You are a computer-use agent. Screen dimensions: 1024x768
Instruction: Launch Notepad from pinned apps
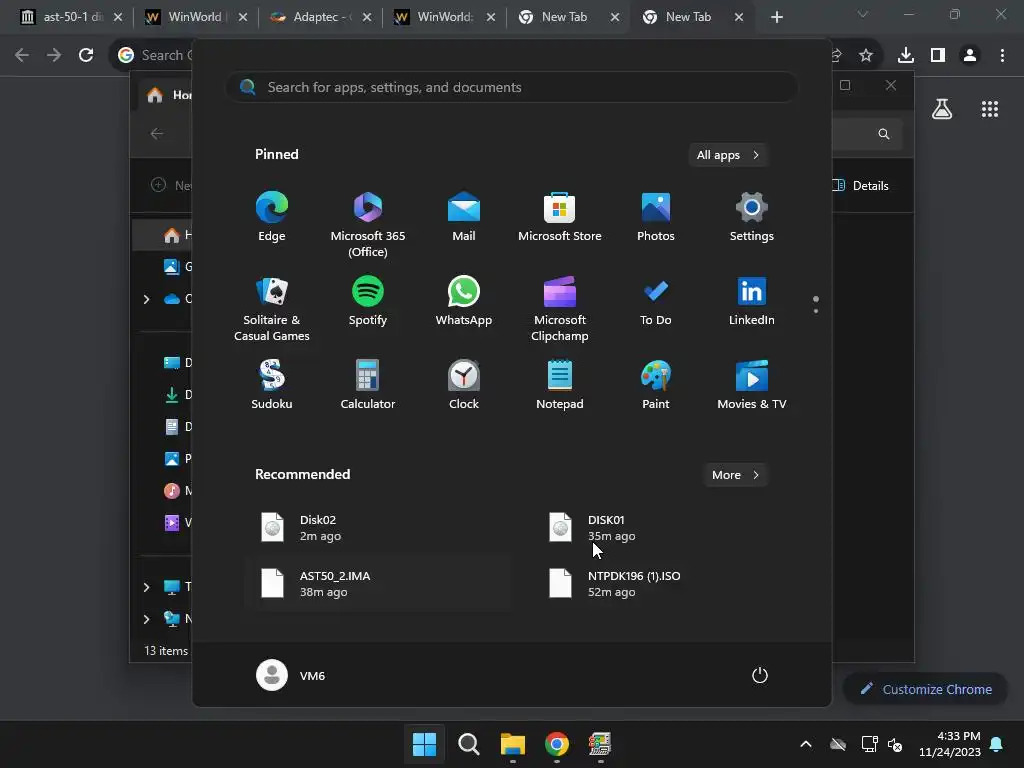560,385
